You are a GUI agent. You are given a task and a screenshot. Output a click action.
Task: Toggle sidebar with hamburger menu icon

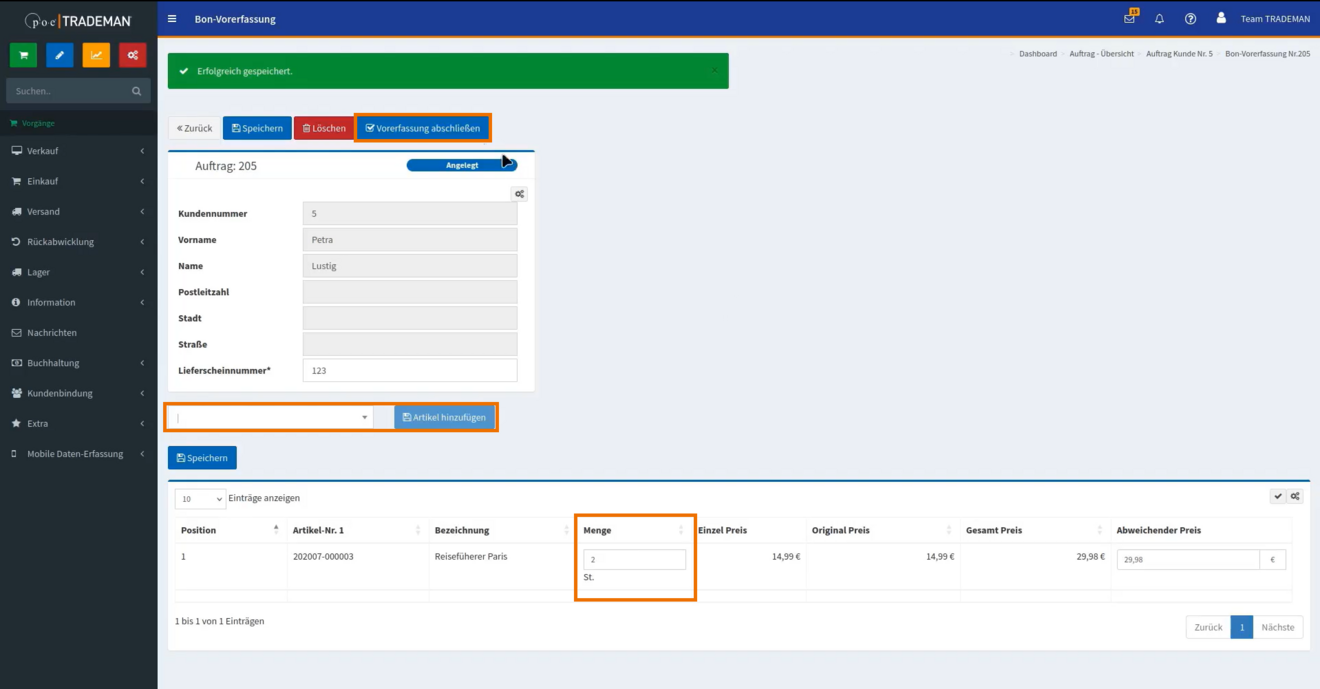coord(173,19)
